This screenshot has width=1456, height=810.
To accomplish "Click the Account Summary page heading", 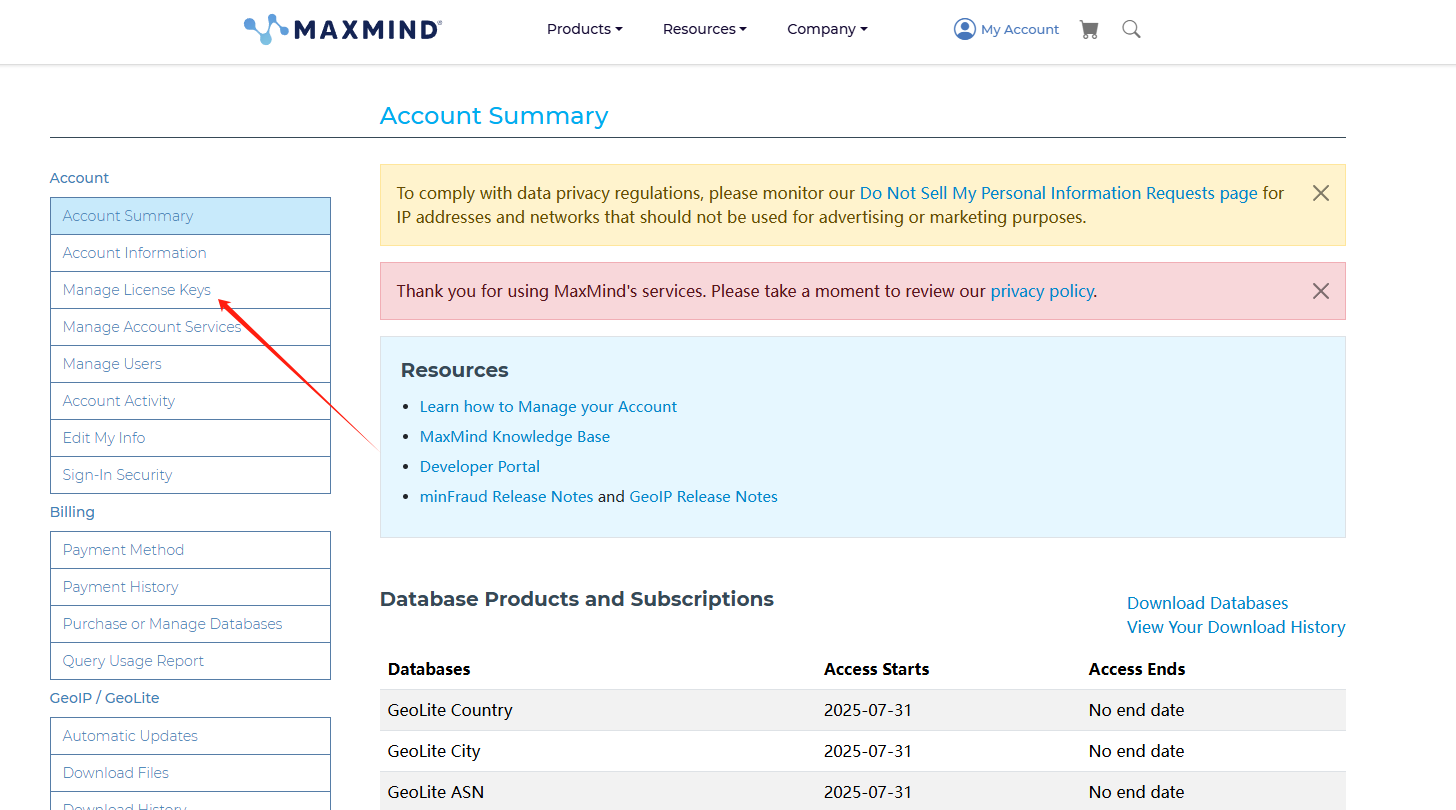I will coord(494,116).
